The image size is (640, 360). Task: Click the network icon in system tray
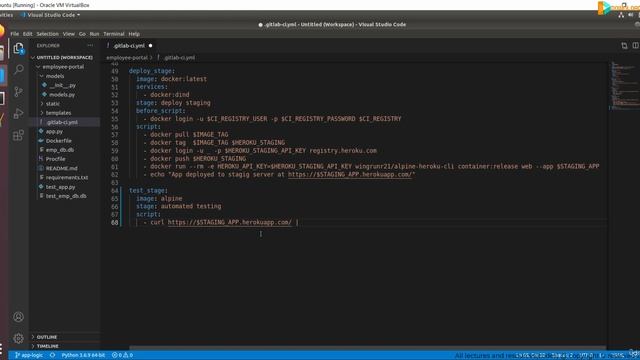click(621, 15)
